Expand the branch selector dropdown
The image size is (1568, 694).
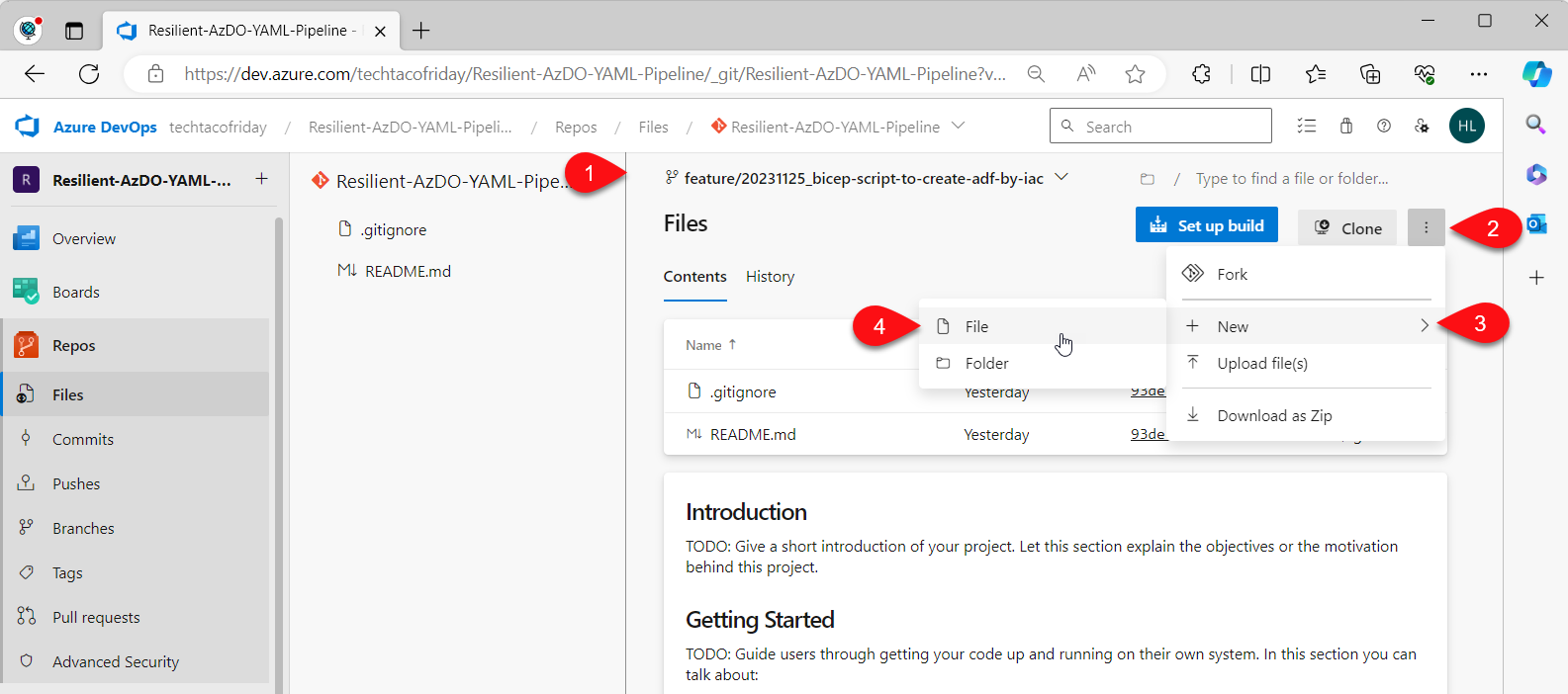point(1061,177)
